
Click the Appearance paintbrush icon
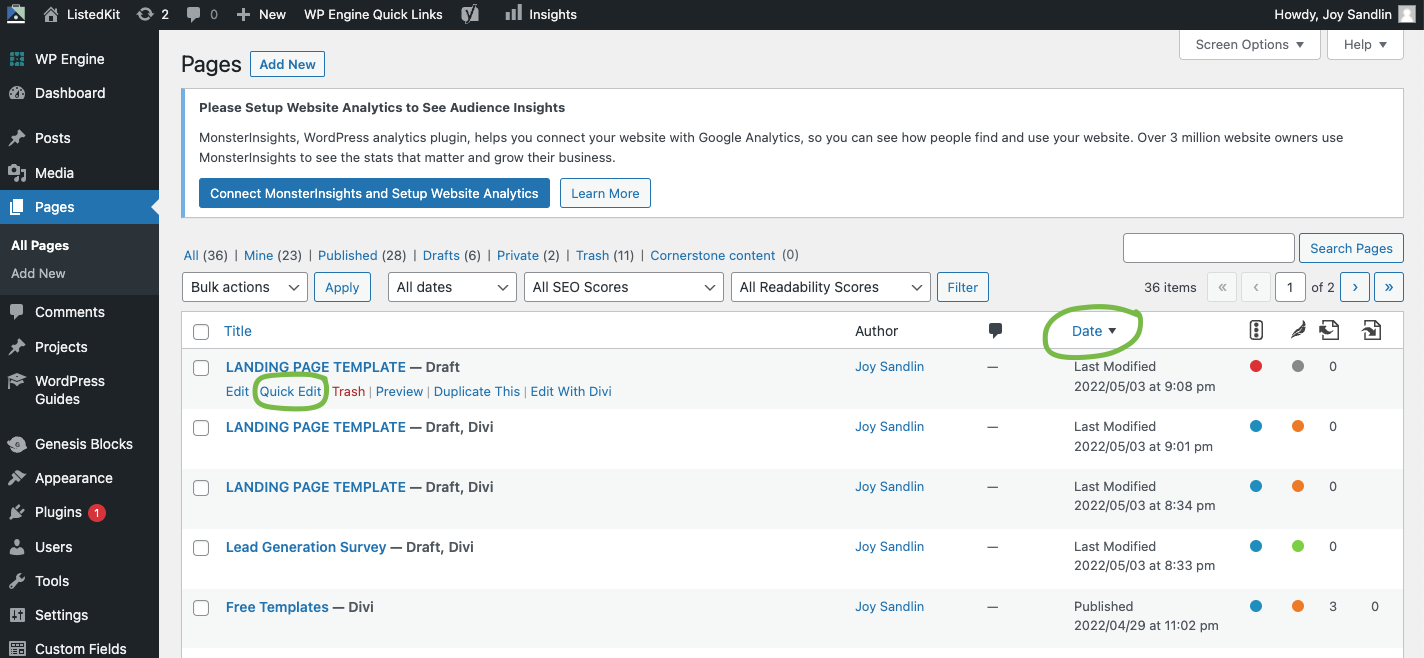click(x=17, y=478)
